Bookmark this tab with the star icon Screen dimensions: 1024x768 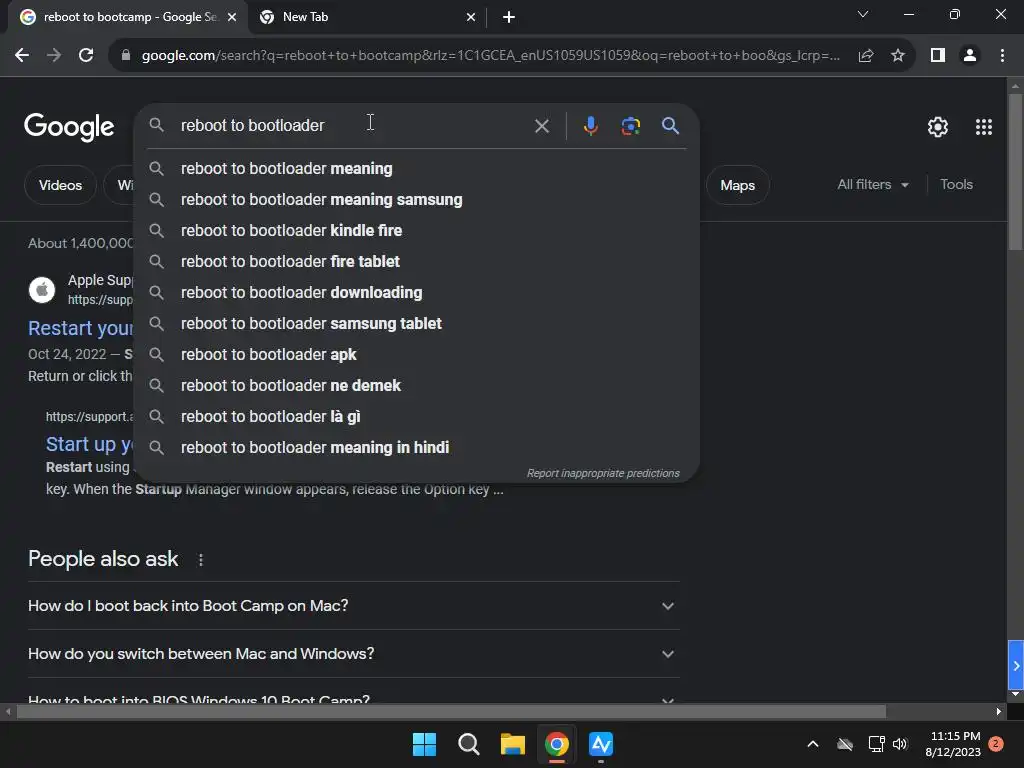pos(898,56)
